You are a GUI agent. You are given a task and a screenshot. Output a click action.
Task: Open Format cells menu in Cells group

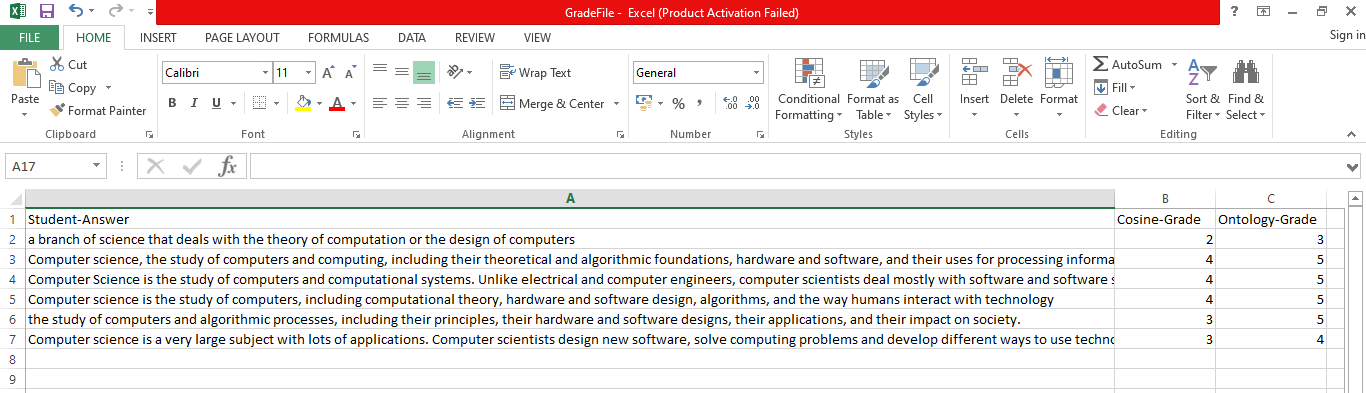point(1059,89)
